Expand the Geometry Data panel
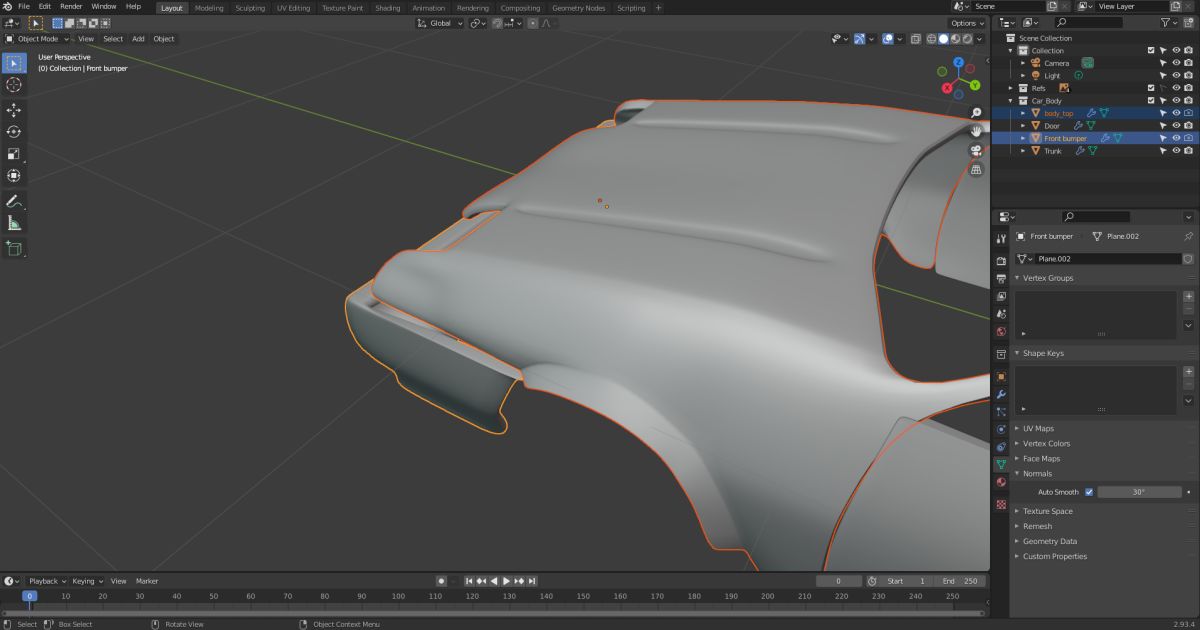This screenshot has height=630, width=1200. click(x=1049, y=541)
